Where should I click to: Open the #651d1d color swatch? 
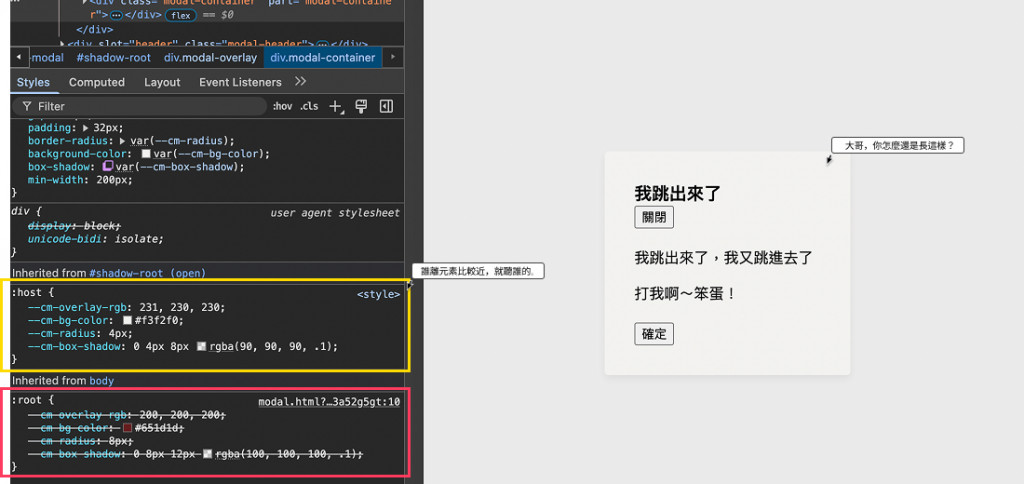click(127, 428)
